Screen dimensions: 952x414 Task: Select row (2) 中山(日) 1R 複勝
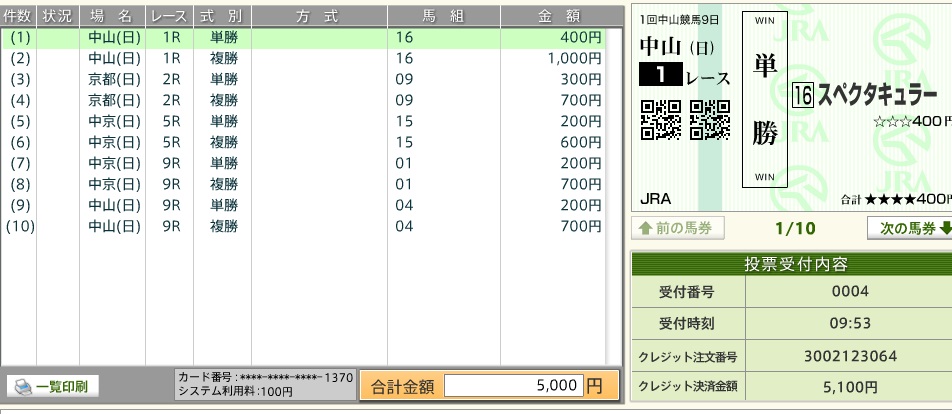pyautogui.click(x=303, y=58)
